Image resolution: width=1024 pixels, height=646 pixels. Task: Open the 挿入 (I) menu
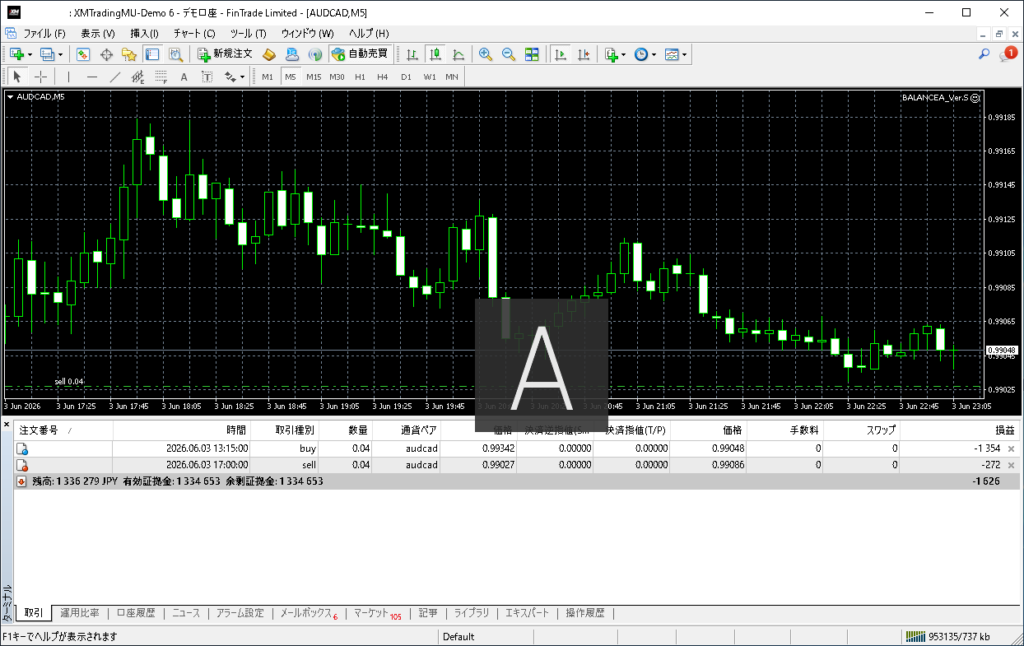(144, 33)
